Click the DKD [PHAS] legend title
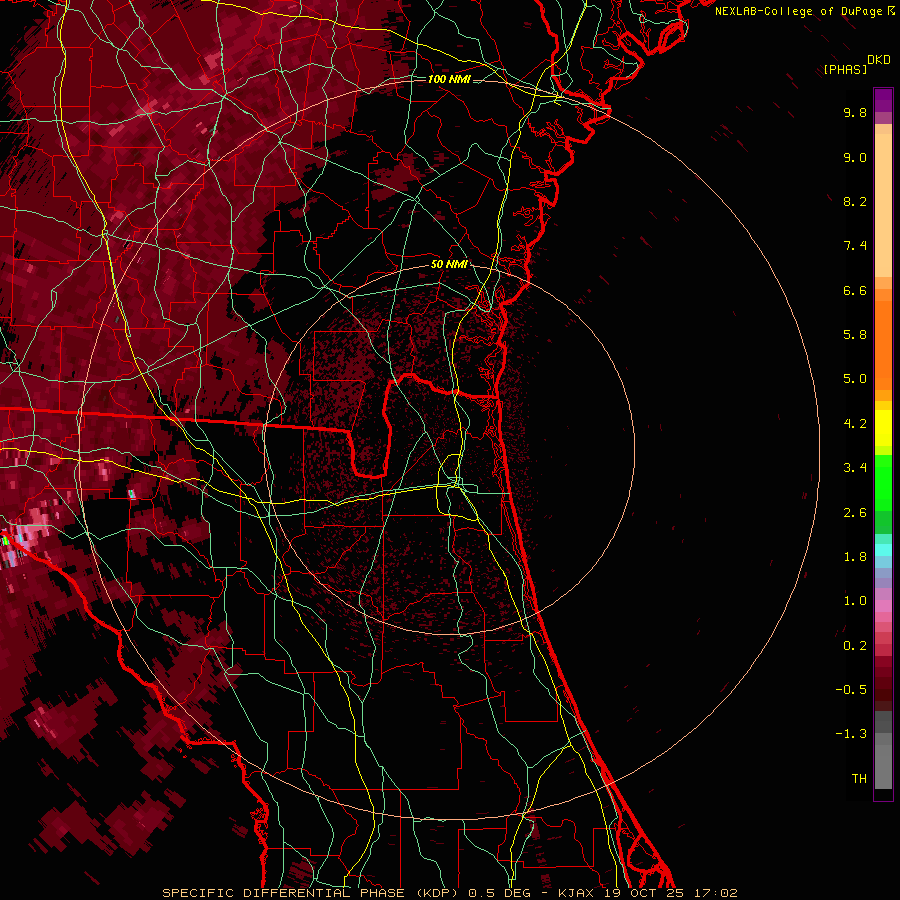 coord(856,64)
